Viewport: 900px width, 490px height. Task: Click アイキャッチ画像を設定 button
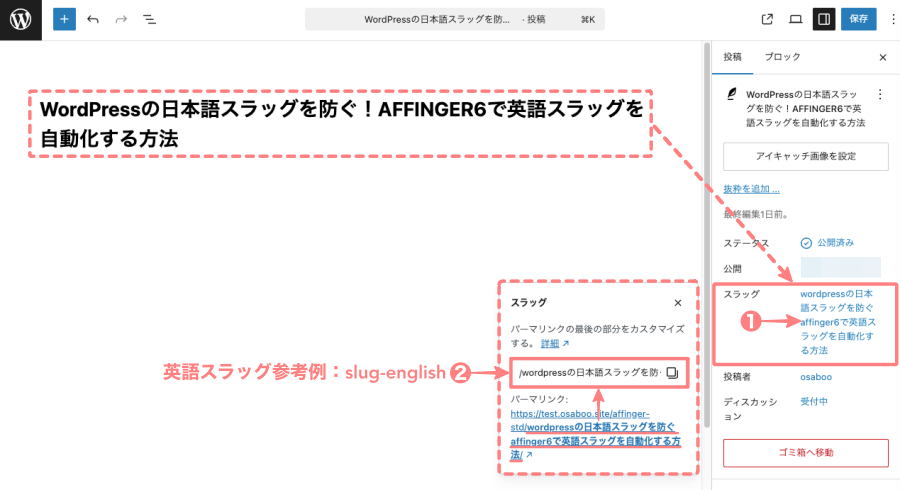pos(806,156)
